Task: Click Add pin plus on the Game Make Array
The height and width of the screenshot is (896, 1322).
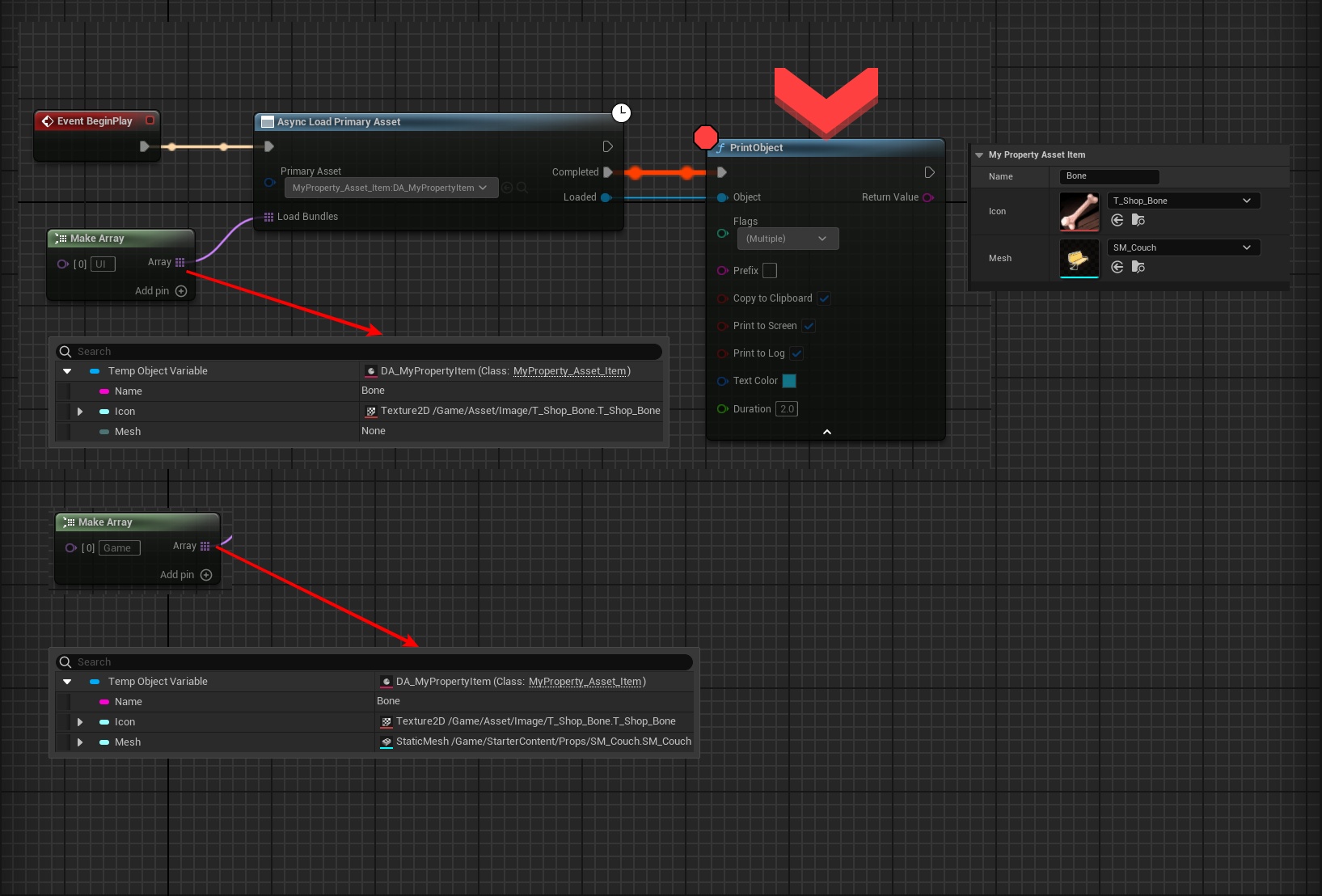Action: [x=206, y=575]
